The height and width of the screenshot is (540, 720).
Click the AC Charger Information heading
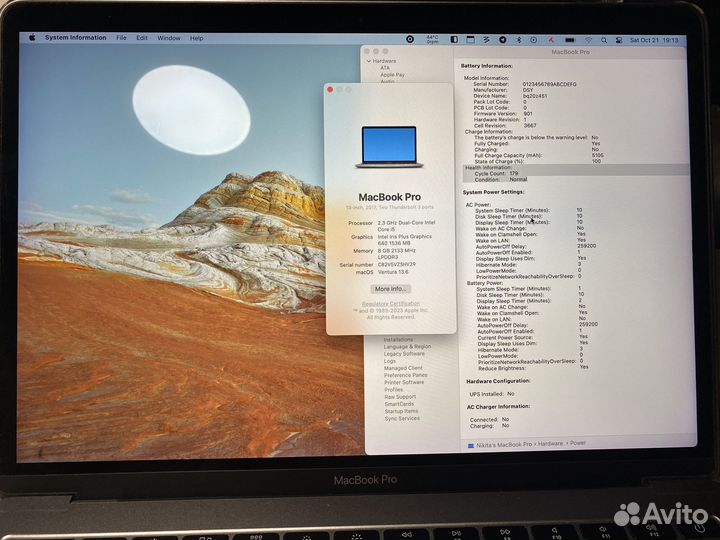pos(498,406)
